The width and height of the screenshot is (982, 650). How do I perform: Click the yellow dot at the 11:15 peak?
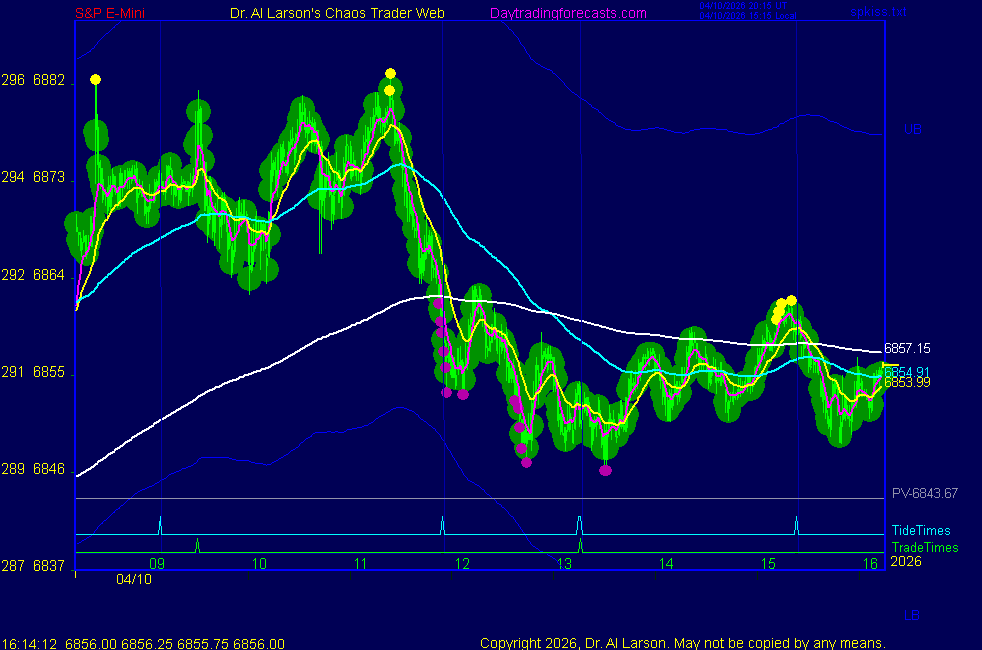[390, 74]
